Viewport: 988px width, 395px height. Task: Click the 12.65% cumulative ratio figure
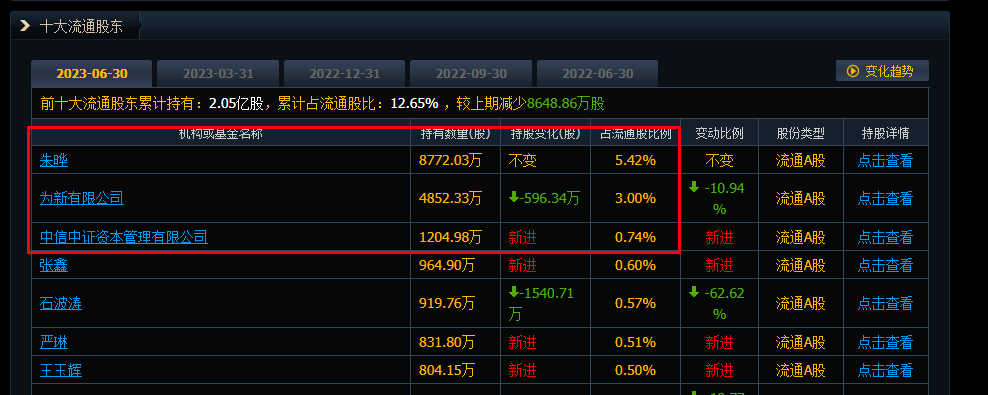(x=414, y=103)
